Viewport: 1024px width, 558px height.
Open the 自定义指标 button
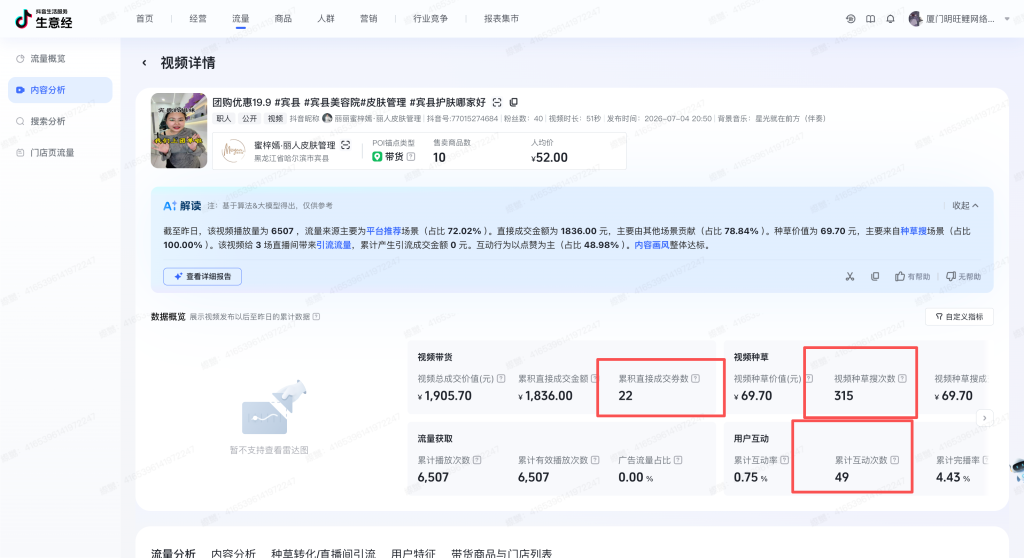[x=959, y=317]
